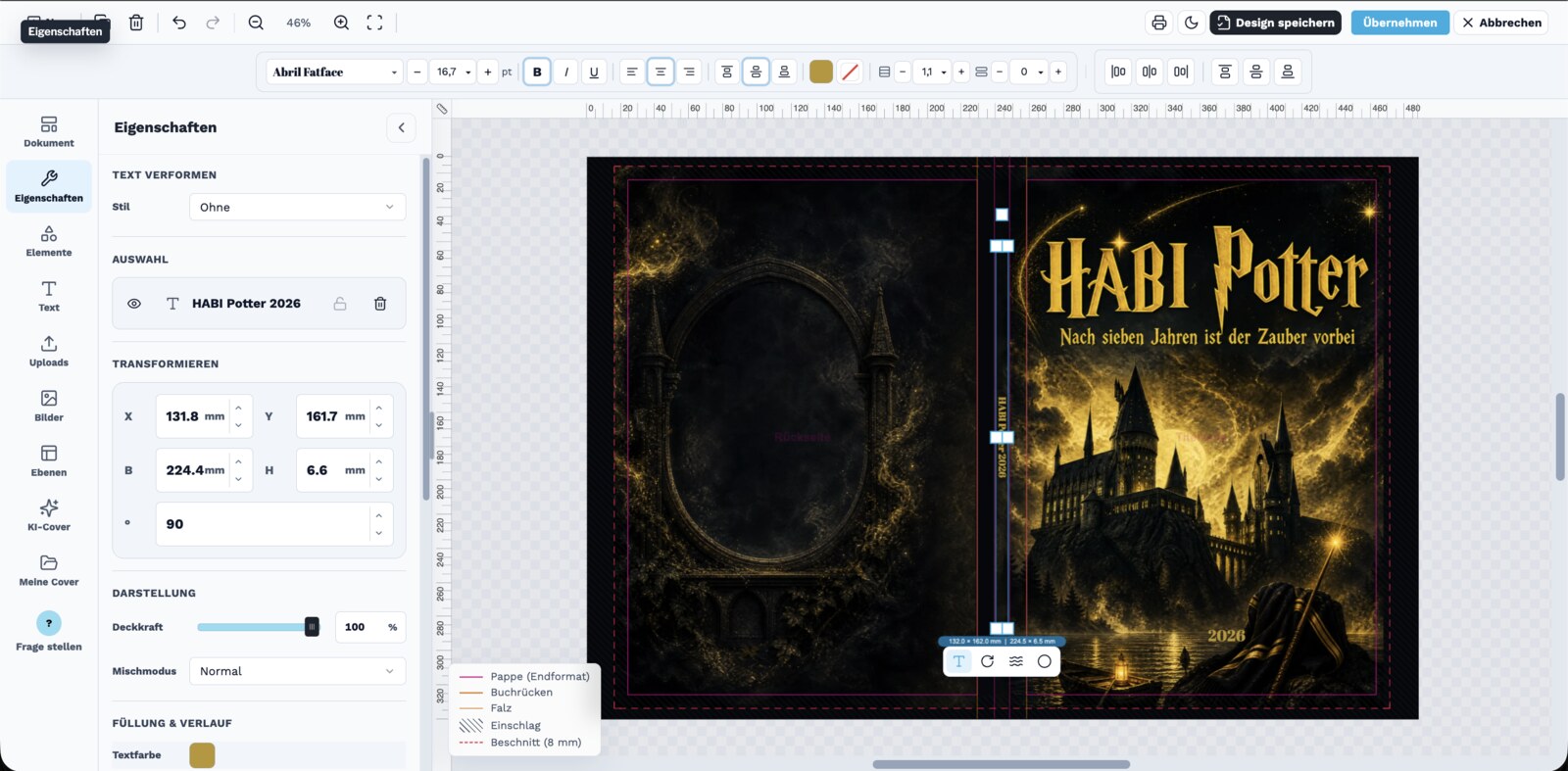The image size is (1568, 771).
Task: Increase font size with plus button
Action: coord(488,72)
